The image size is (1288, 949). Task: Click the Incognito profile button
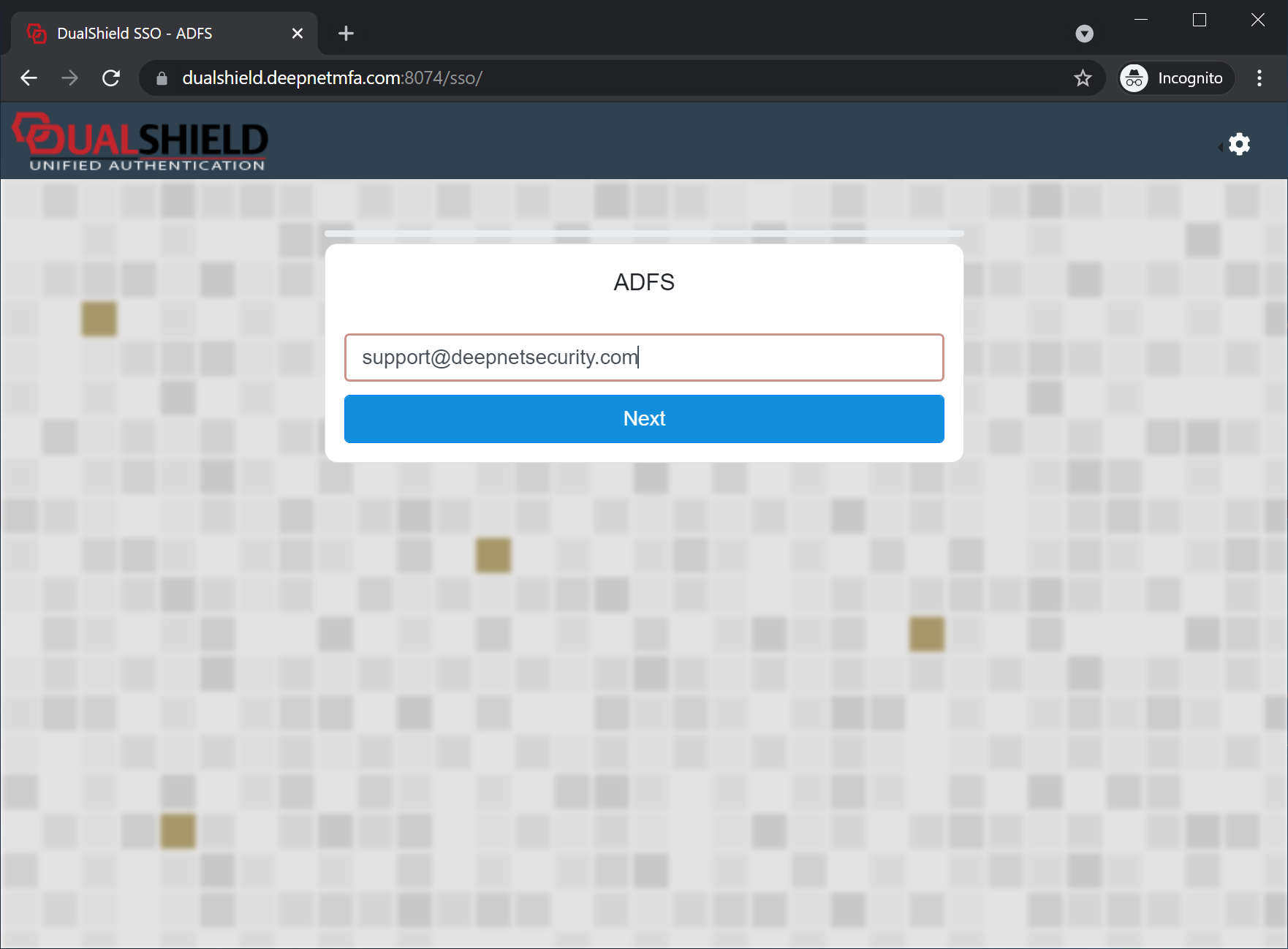coord(1176,78)
